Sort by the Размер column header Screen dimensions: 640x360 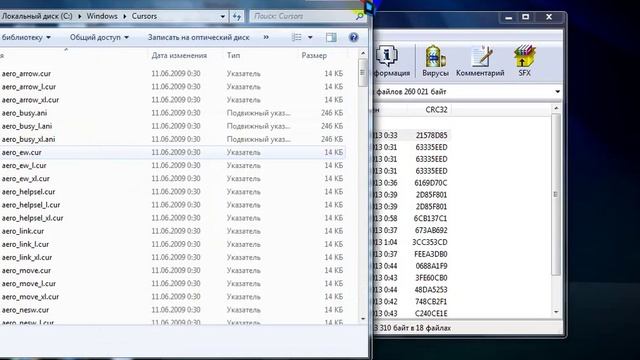(314, 56)
